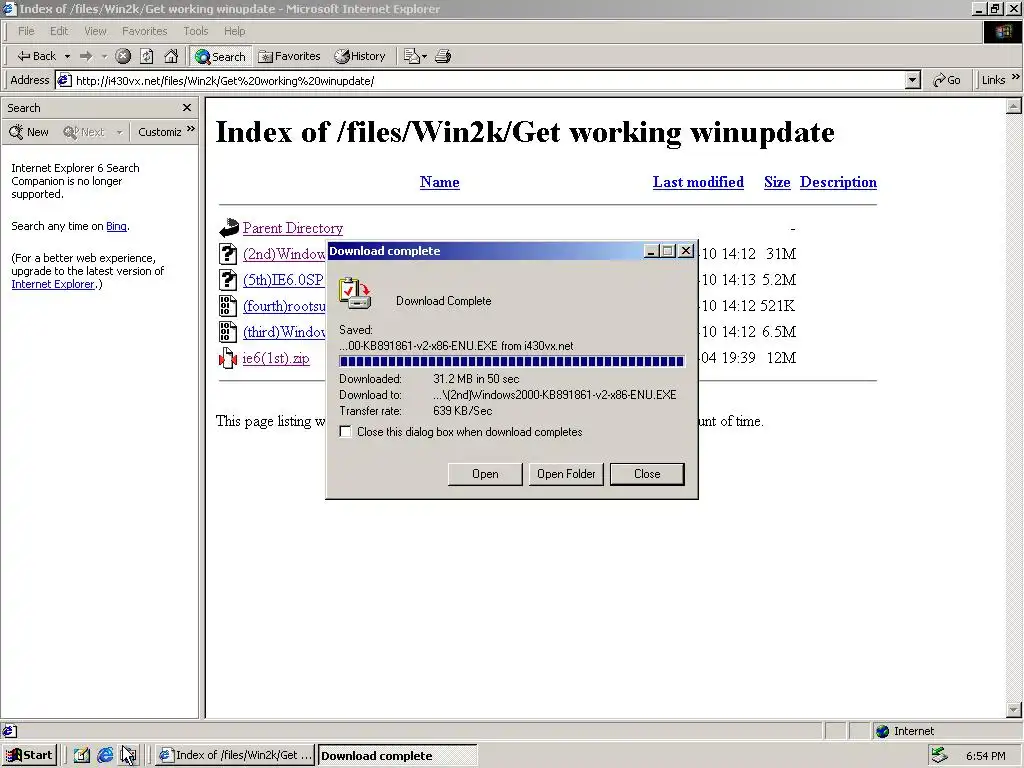1024x768 pixels.
Task: Select Download complete taskbar button
Action: (397, 756)
